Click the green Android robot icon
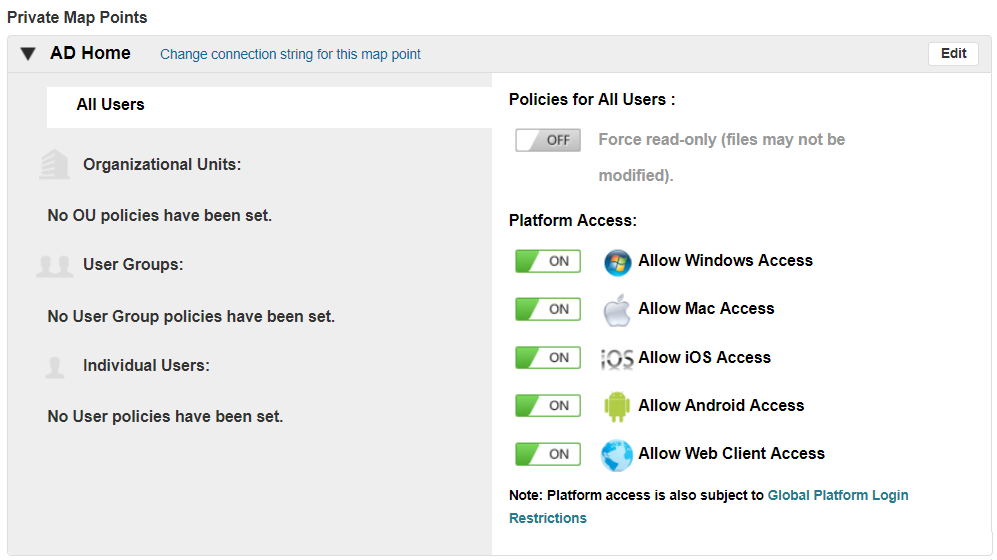Image resolution: width=997 pixels, height=560 pixels. pyautogui.click(x=615, y=406)
